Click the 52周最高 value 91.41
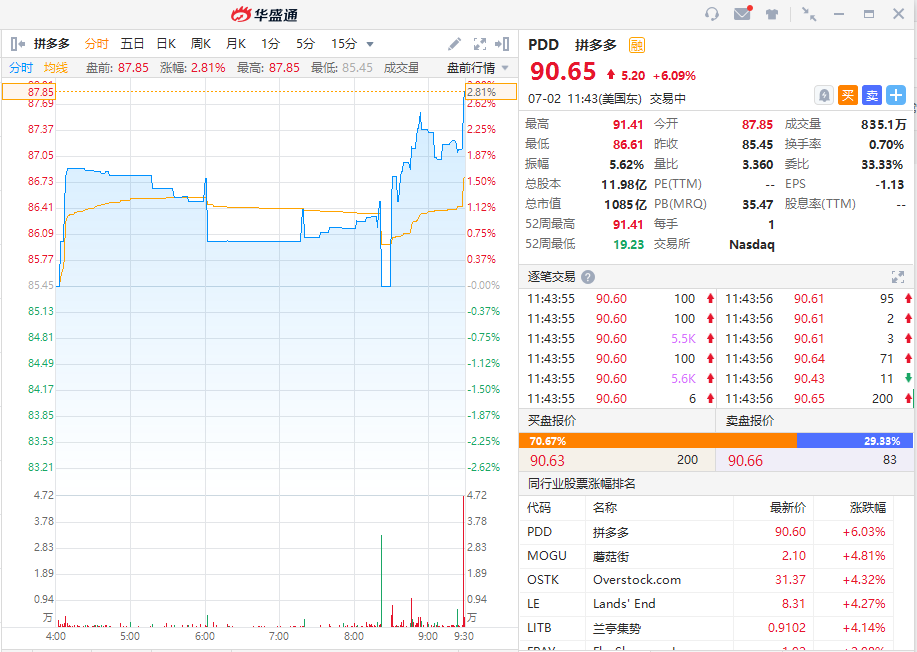This screenshot has height=652, width=917. click(628, 225)
